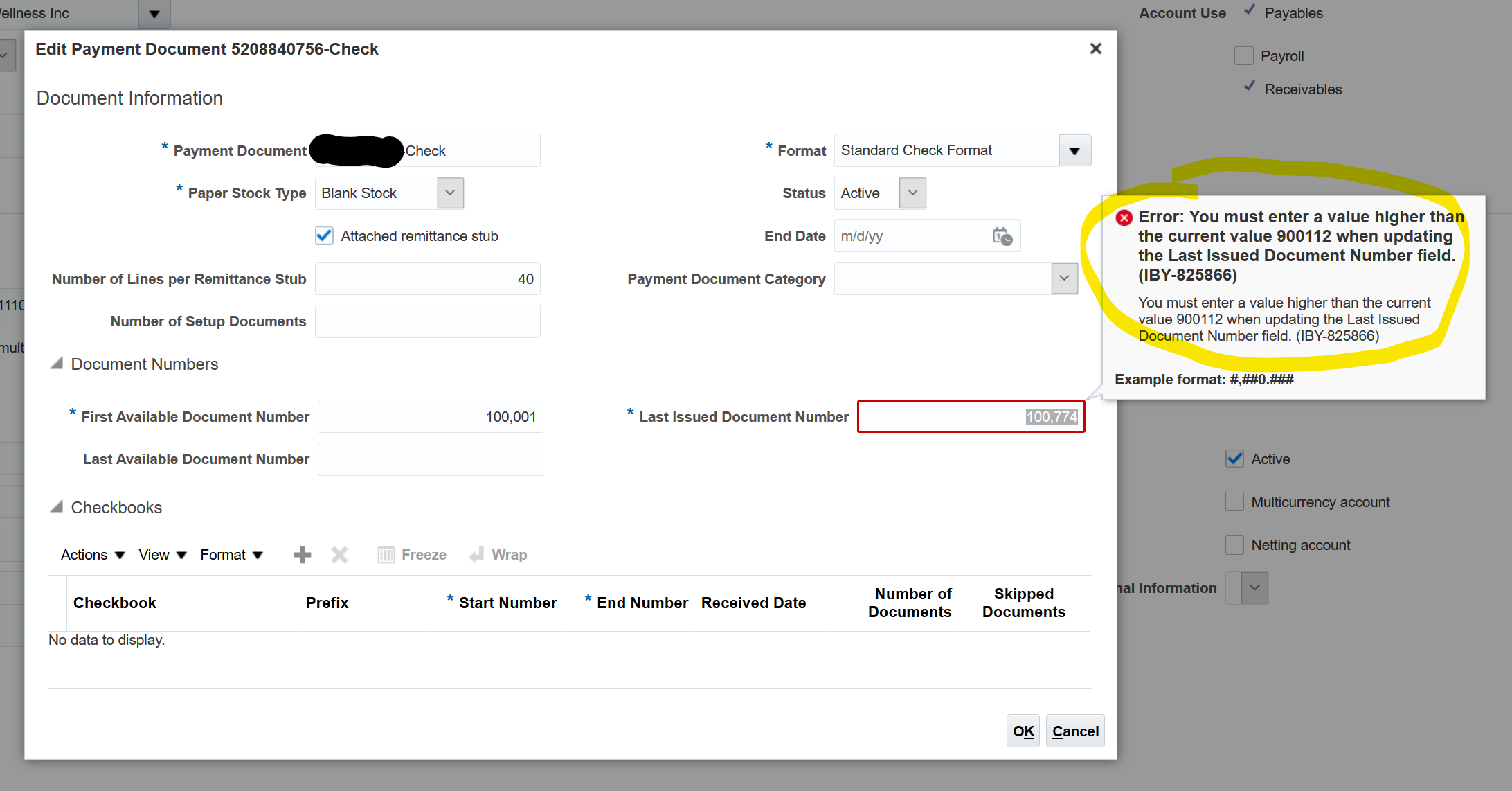Click the Cancel button
Image resolution: width=1512 pixels, height=791 pixels.
pos(1074,731)
